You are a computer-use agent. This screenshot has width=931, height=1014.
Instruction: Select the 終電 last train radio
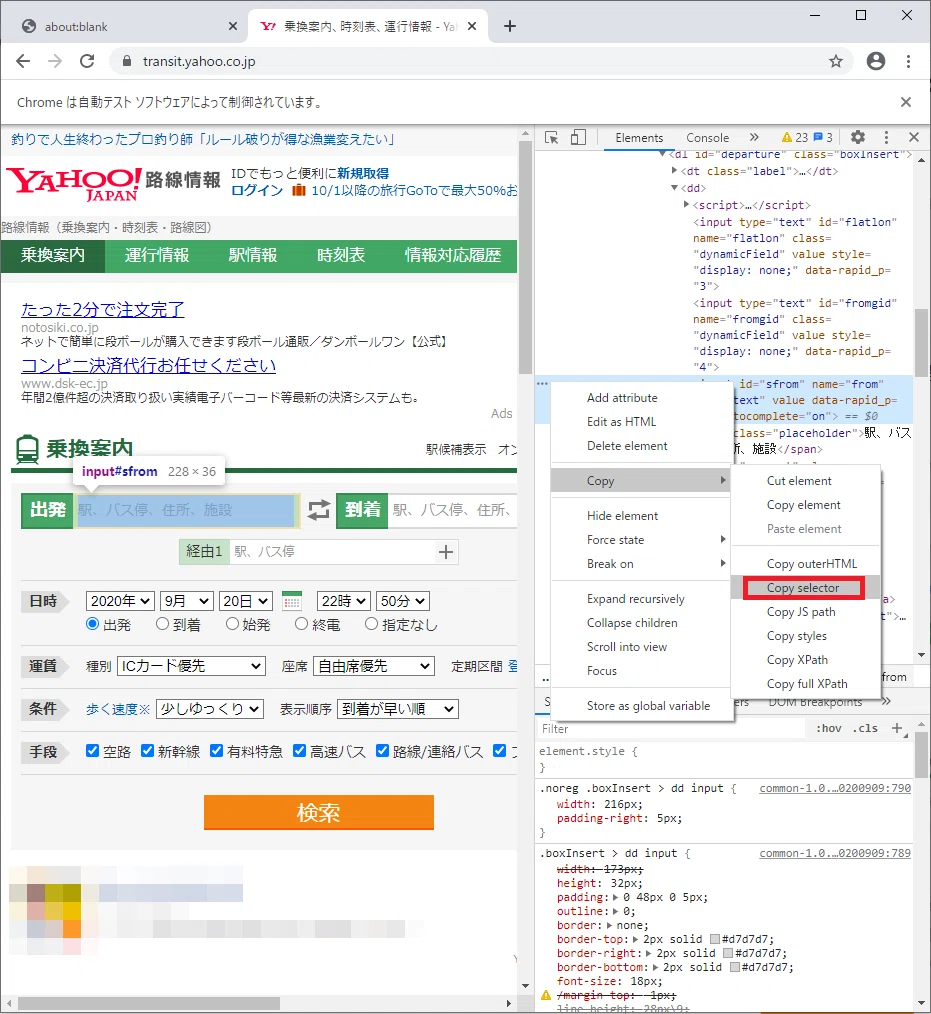[x=301, y=624]
